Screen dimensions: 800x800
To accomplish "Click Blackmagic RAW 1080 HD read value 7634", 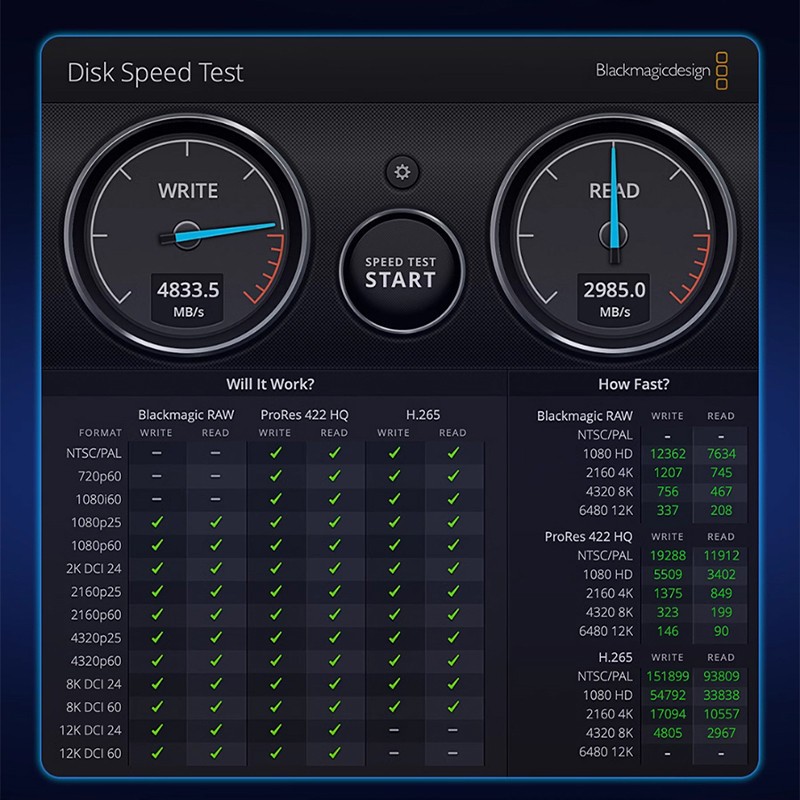I will (721, 454).
